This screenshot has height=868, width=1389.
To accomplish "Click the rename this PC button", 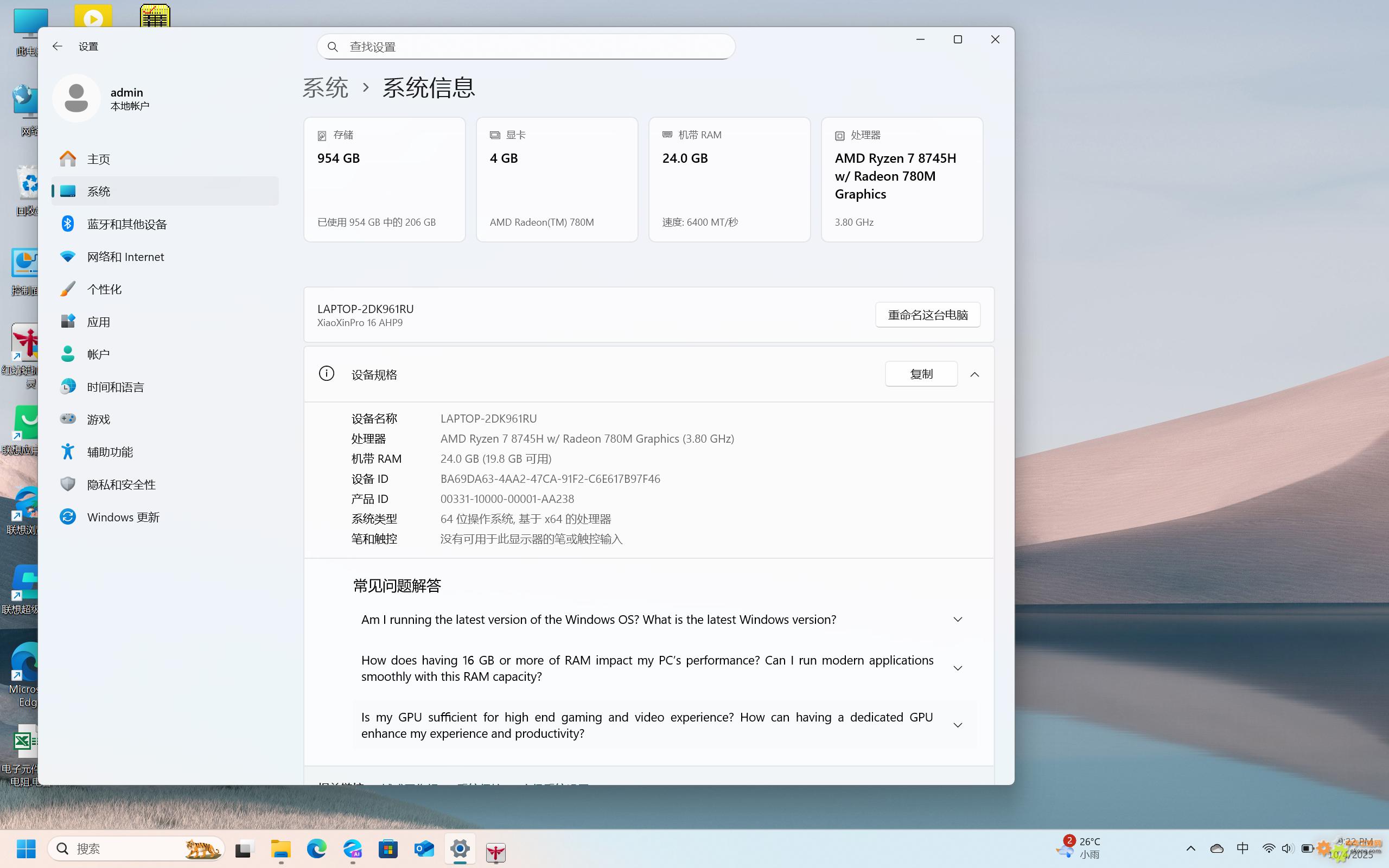I will pos(927,315).
